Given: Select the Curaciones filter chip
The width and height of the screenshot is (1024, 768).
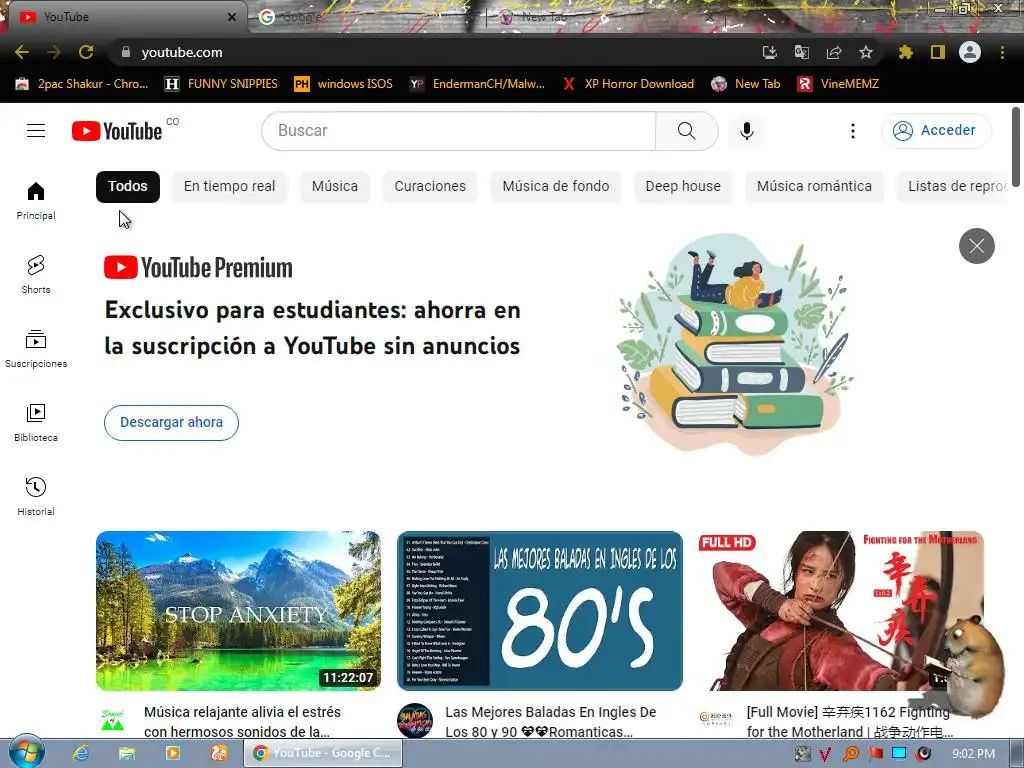Looking at the screenshot, I should pos(430,187).
